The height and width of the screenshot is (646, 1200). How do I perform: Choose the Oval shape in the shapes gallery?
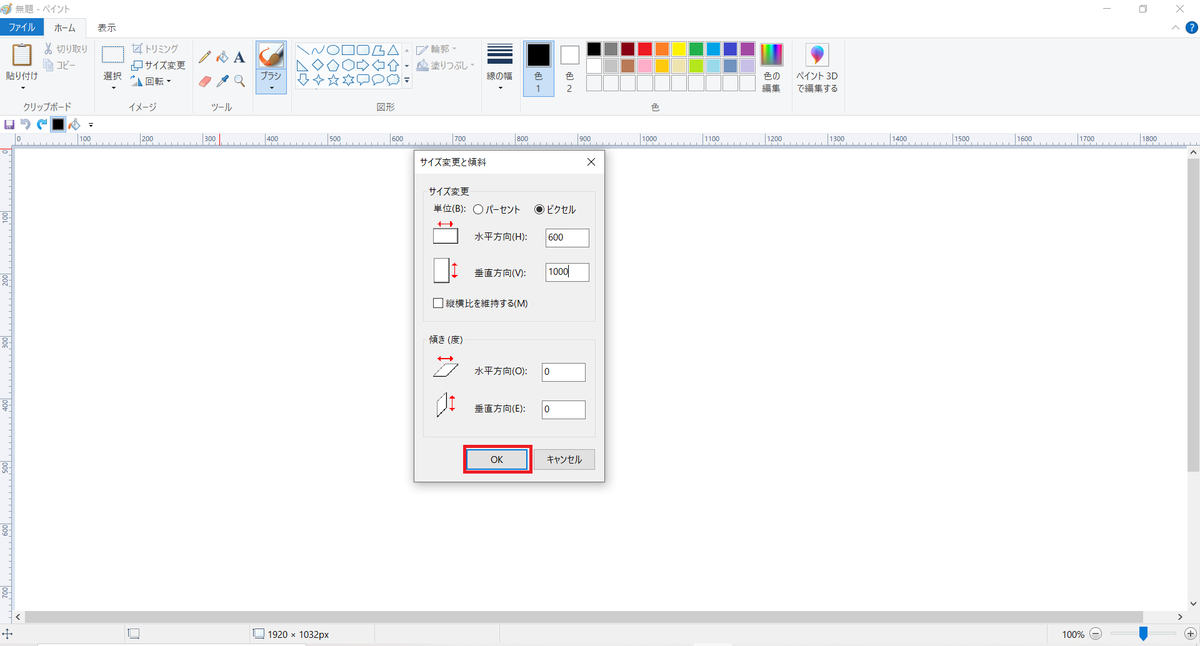click(333, 49)
